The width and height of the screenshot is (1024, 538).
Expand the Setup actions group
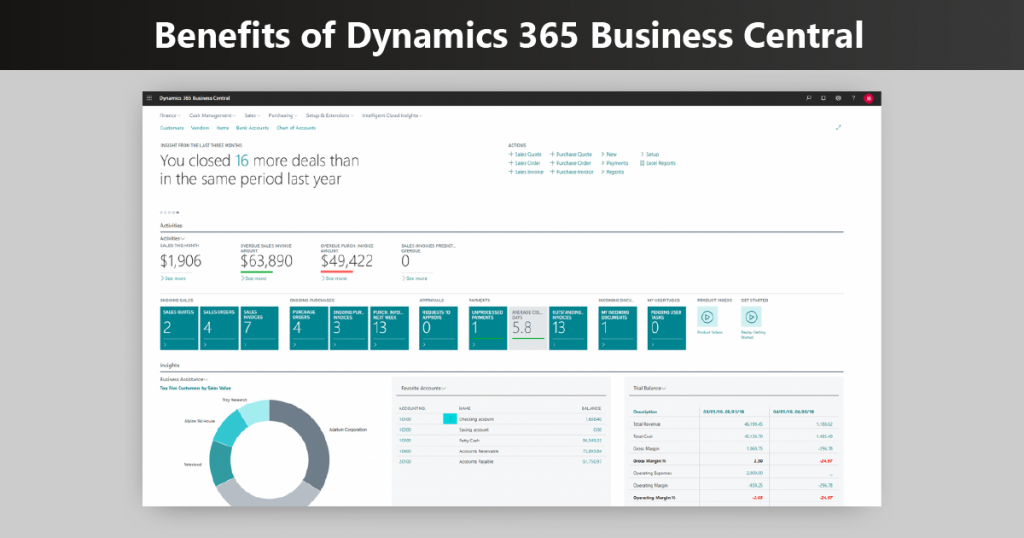click(x=650, y=154)
